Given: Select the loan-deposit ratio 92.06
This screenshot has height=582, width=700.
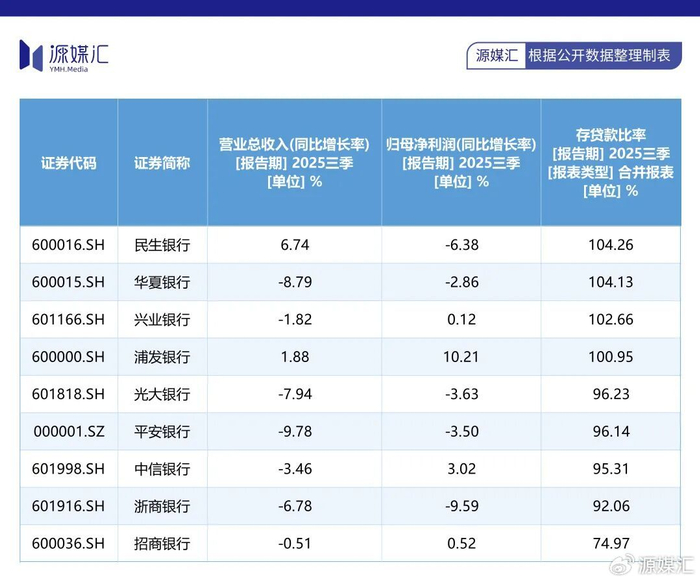Looking at the screenshot, I should [x=611, y=506].
